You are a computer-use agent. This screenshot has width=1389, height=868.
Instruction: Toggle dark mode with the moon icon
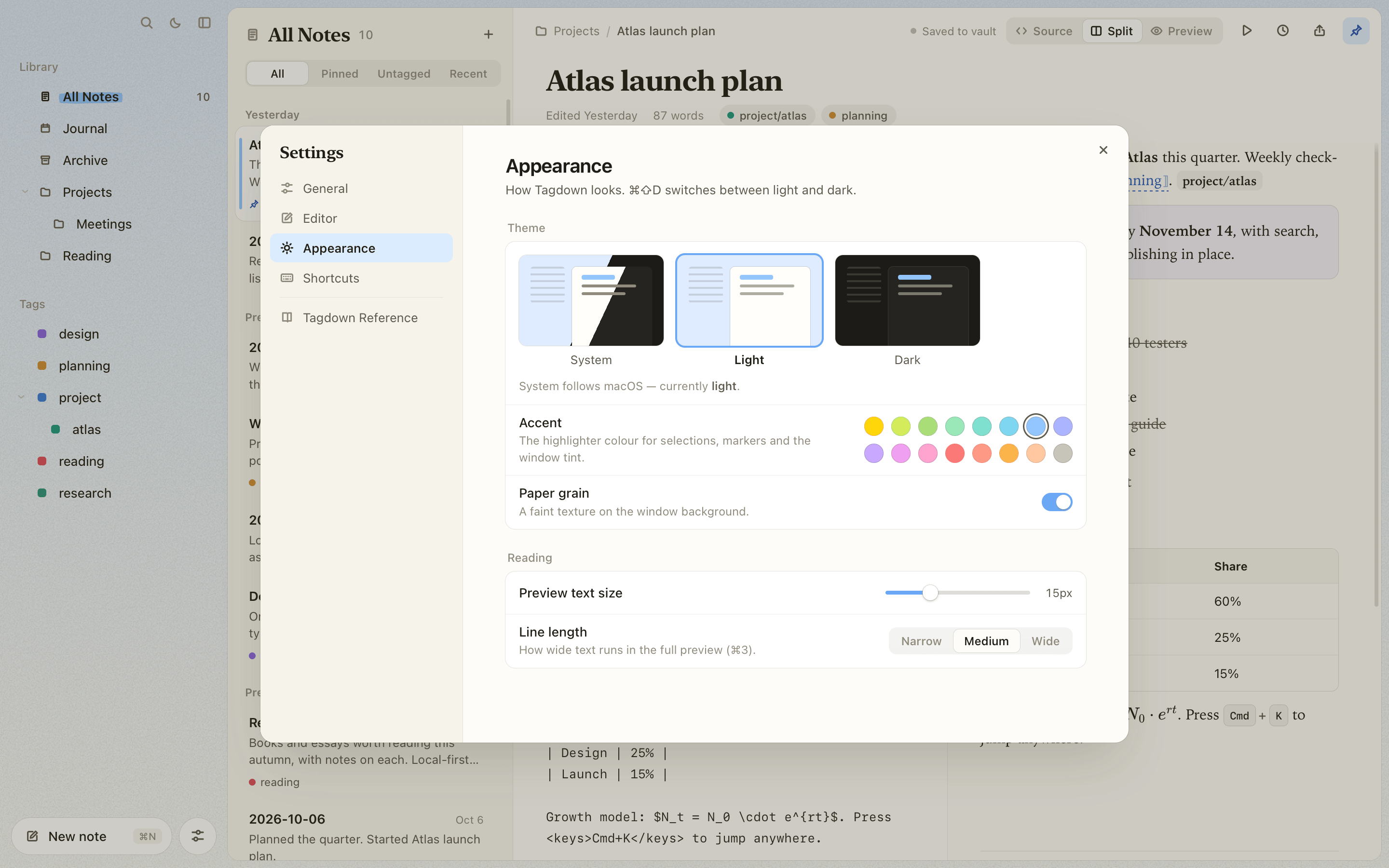coord(175,23)
